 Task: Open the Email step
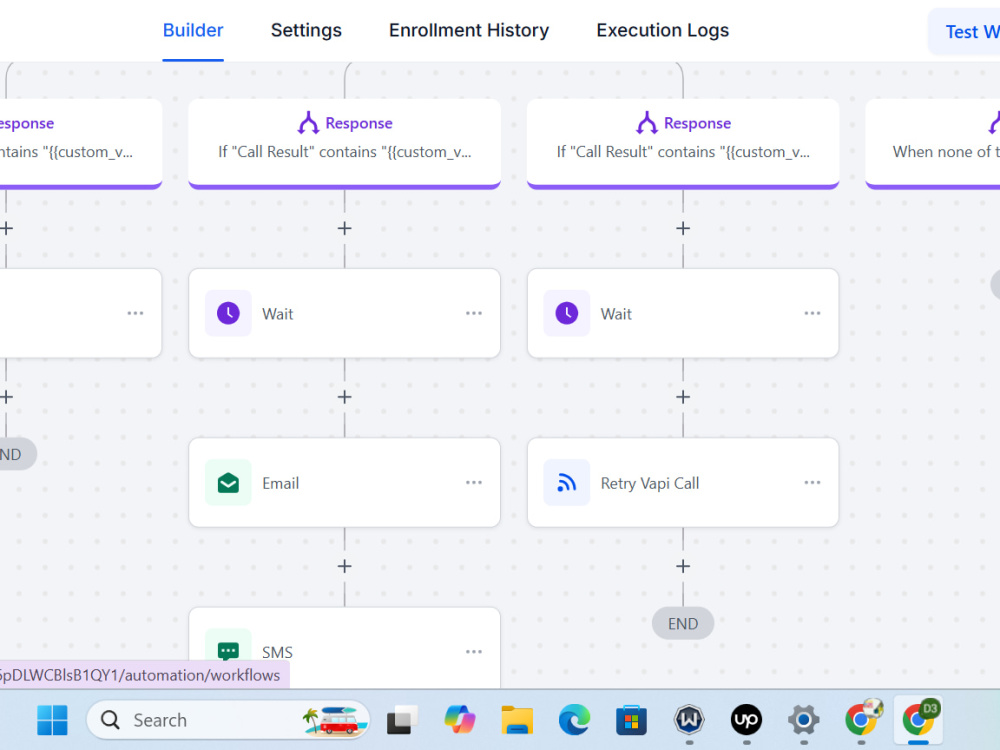tap(344, 483)
